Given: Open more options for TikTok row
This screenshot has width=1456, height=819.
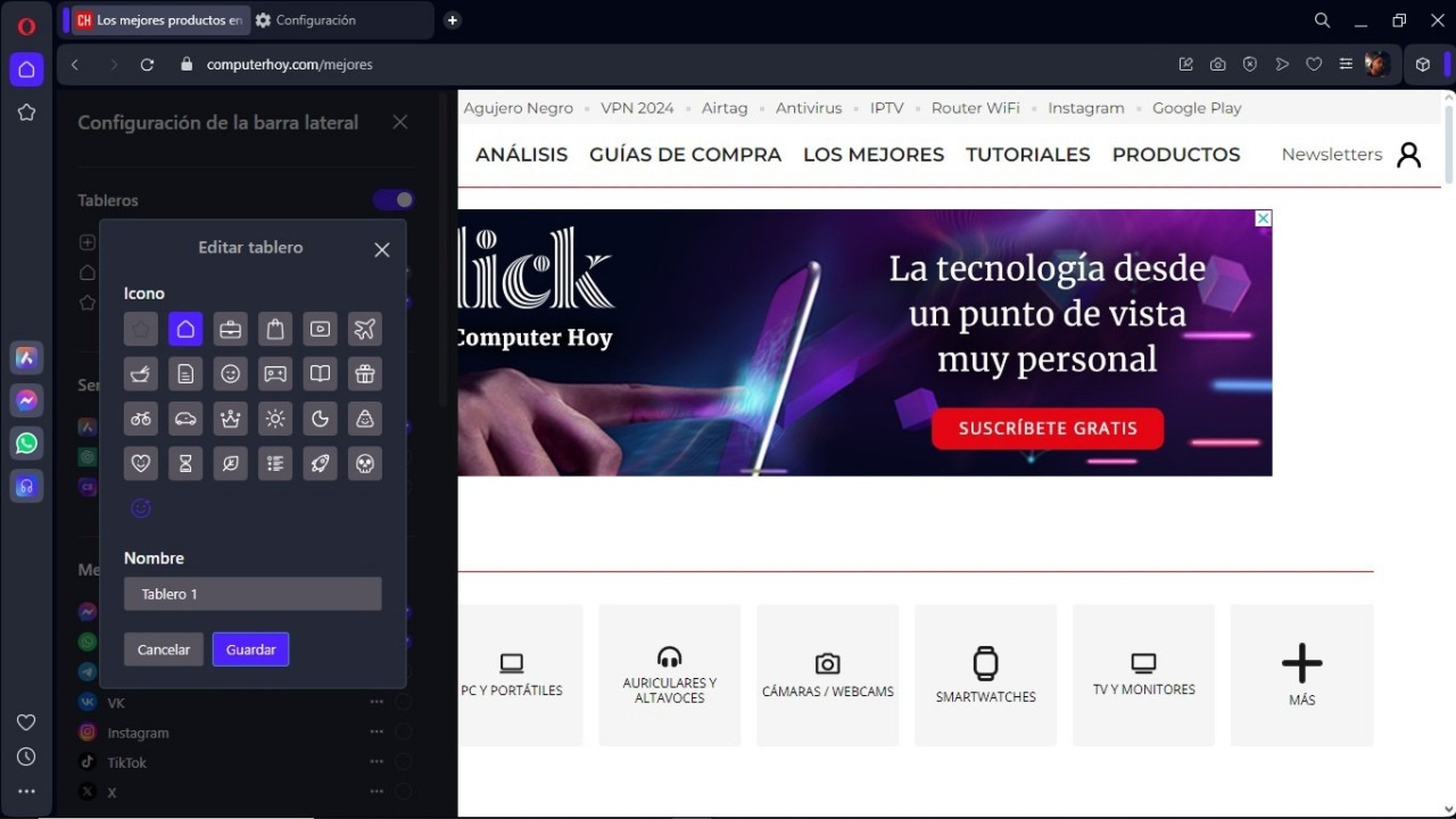Looking at the screenshot, I should coord(377,762).
